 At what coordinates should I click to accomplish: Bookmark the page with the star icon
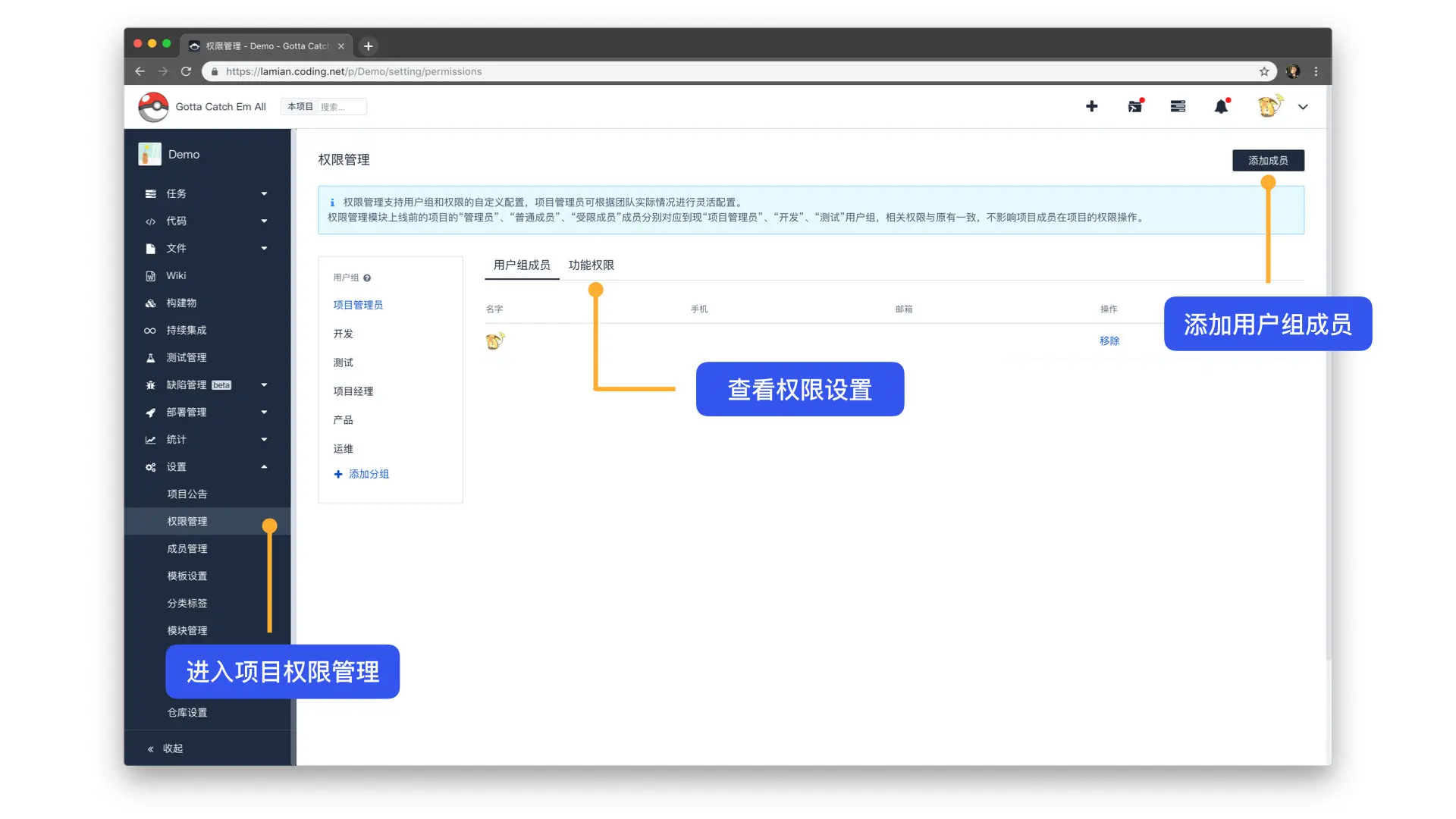(1264, 71)
